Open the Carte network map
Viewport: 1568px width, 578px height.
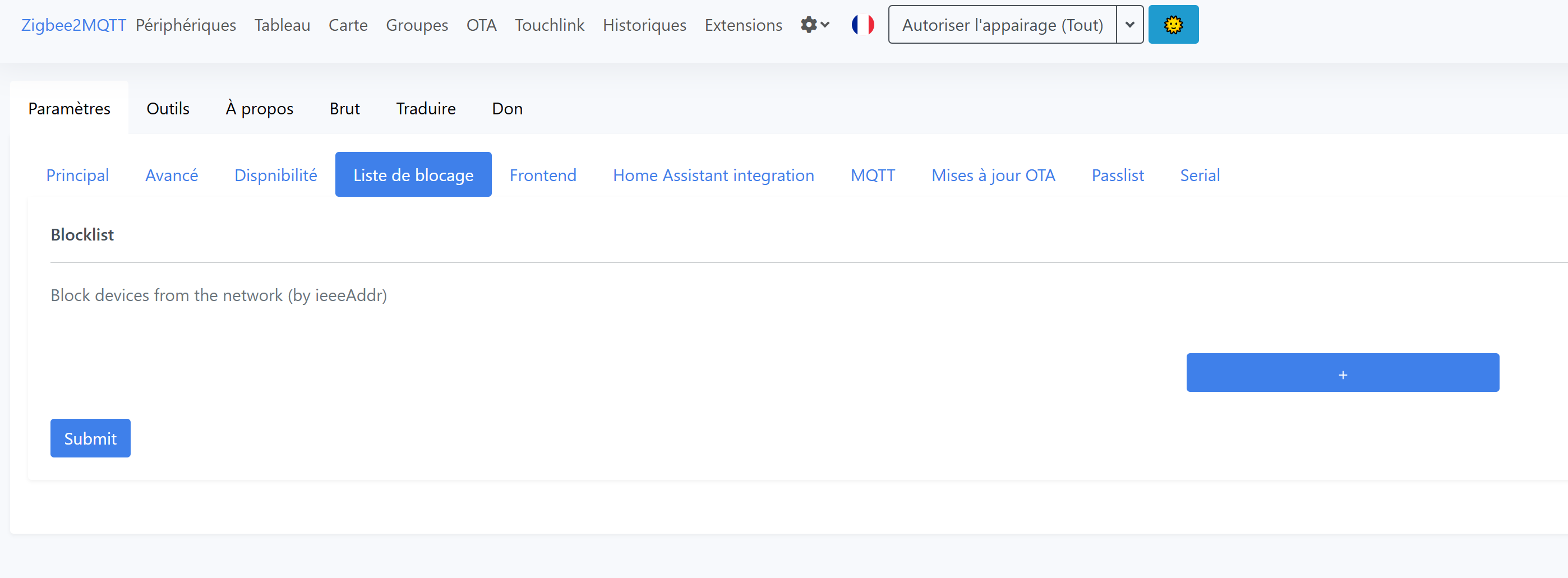pos(348,25)
